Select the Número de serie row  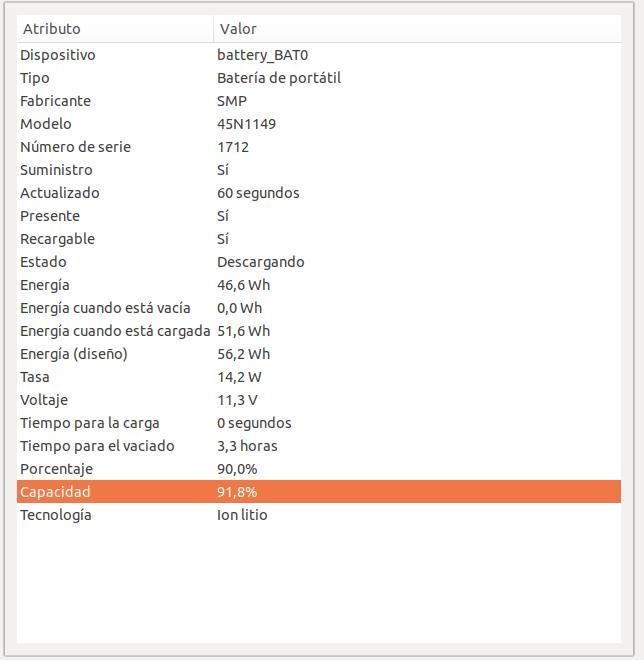point(319,147)
